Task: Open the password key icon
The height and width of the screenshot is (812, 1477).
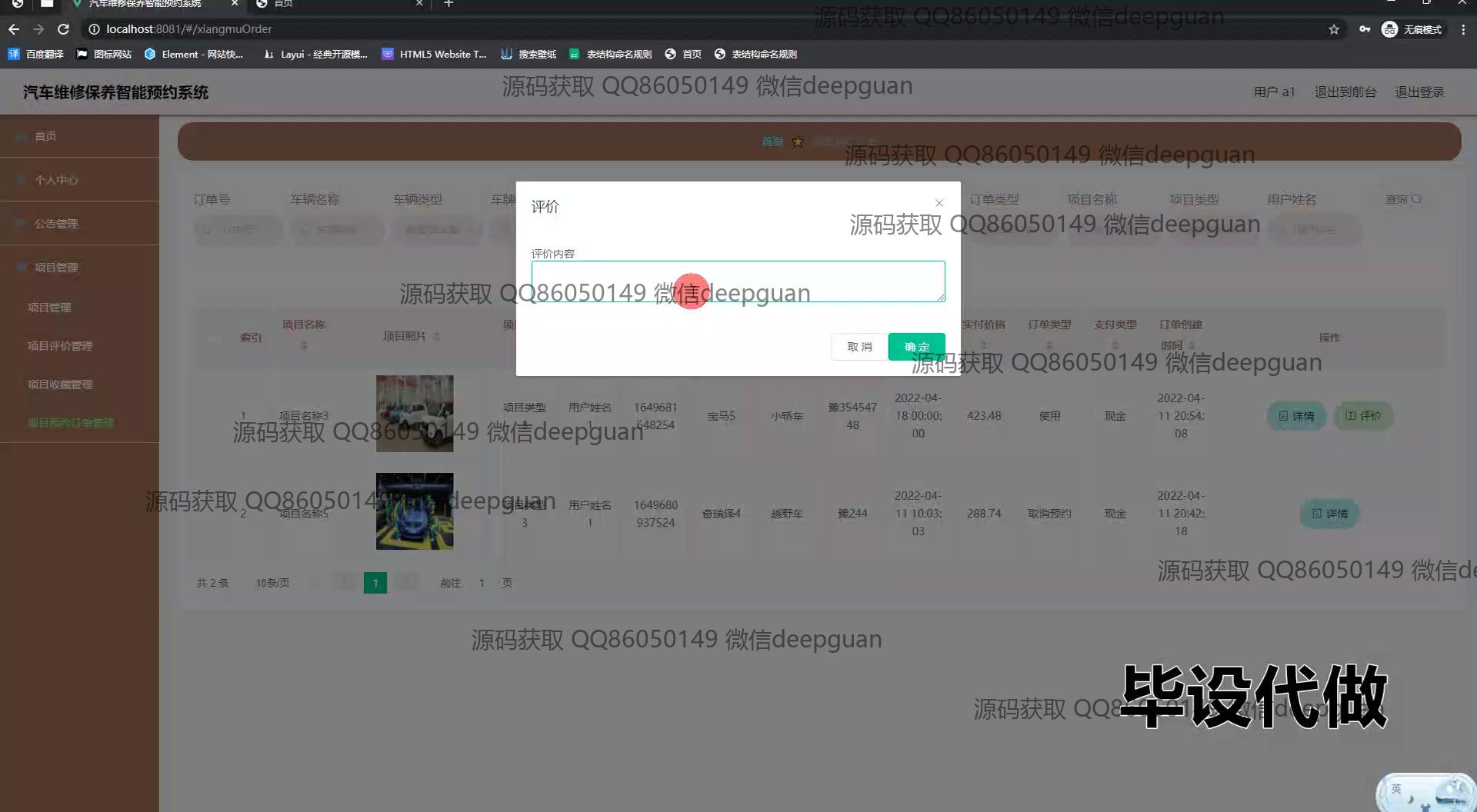Action: (x=1365, y=29)
